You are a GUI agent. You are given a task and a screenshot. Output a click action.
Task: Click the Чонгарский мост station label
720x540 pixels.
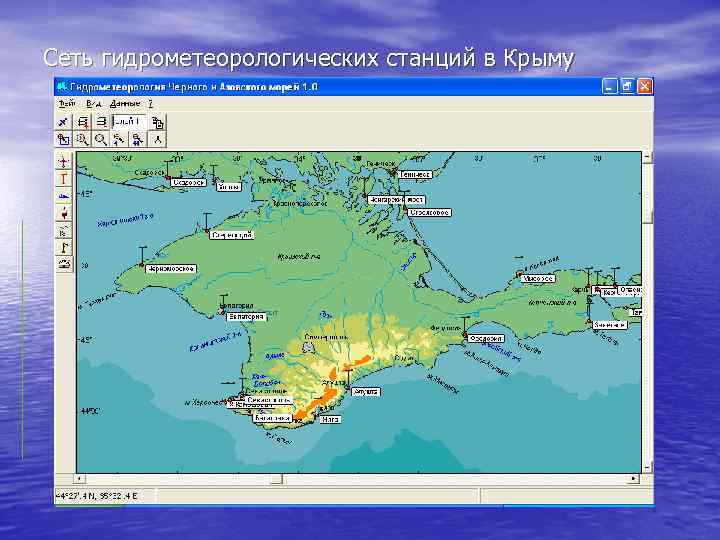[x=396, y=200]
